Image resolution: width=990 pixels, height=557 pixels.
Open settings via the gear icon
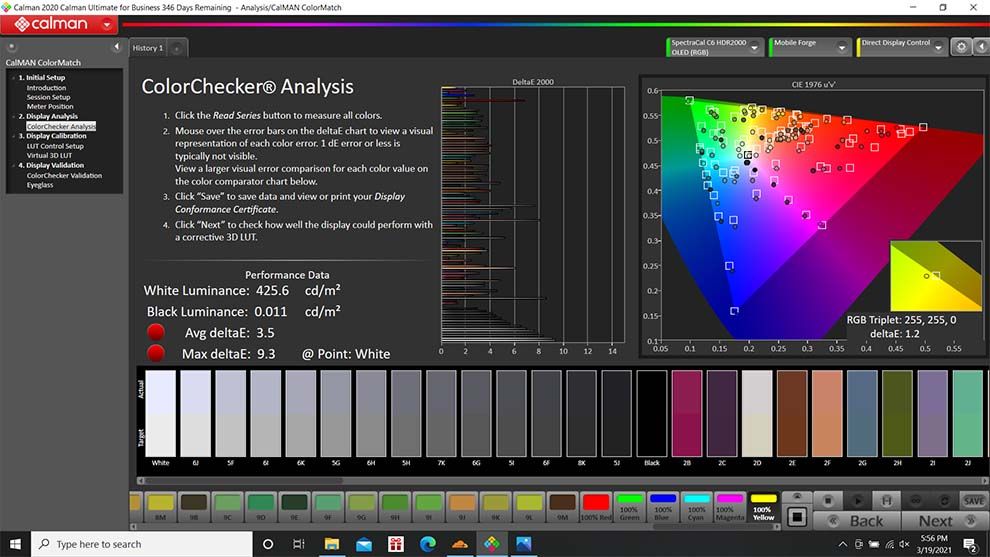tap(961, 47)
